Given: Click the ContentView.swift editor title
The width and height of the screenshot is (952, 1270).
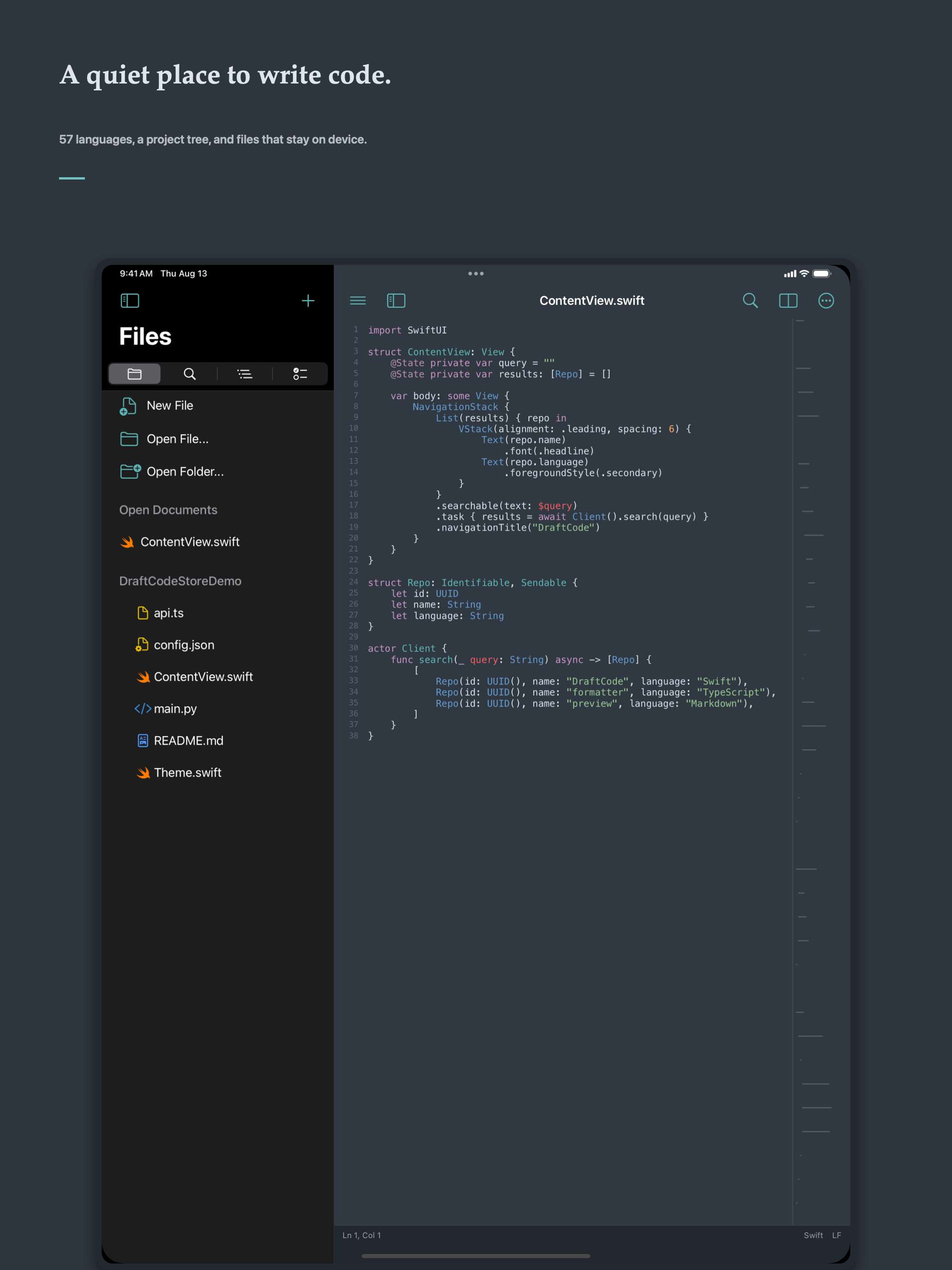Looking at the screenshot, I should click(x=592, y=300).
